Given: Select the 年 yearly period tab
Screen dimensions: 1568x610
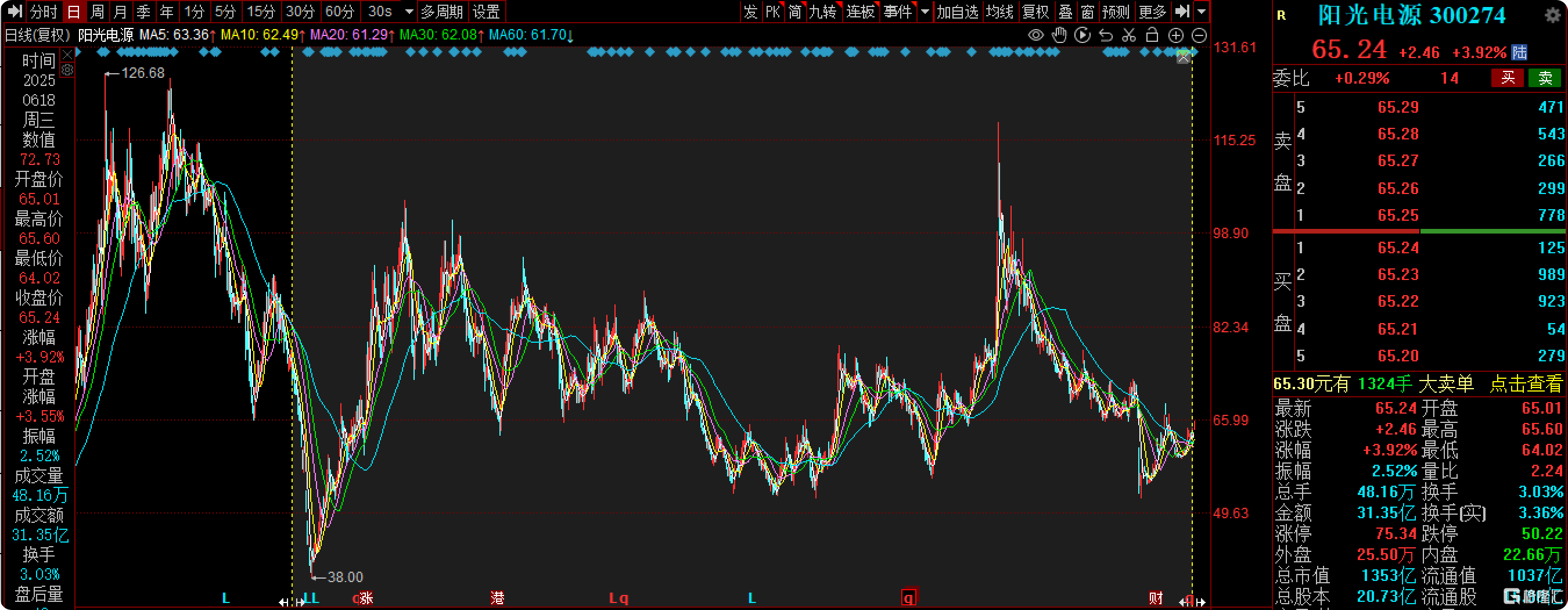Looking at the screenshot, I should point(166,12).
